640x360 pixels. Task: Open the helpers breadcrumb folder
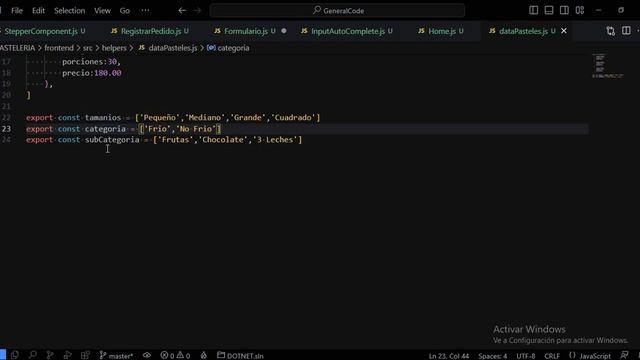[x=114, y=48]
